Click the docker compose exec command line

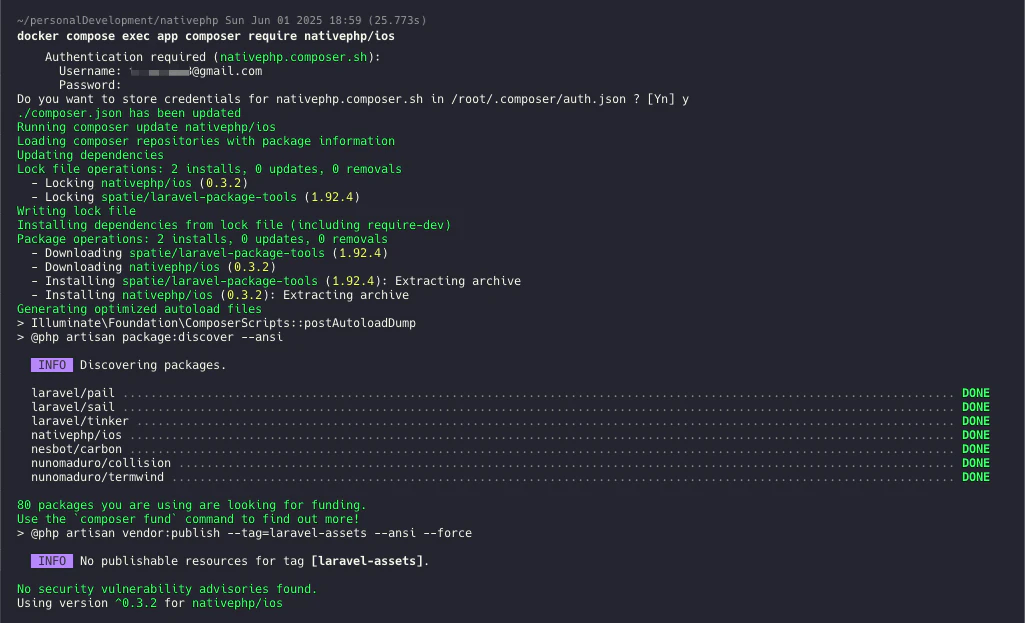tap(206, 37)
